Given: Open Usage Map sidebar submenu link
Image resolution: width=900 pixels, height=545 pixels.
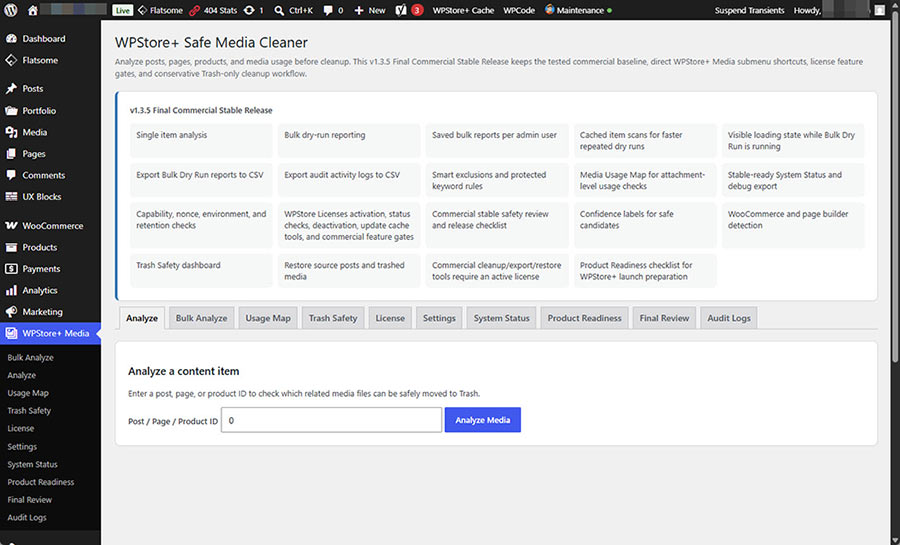Looking at the screenshot, I should pos(28,393).
